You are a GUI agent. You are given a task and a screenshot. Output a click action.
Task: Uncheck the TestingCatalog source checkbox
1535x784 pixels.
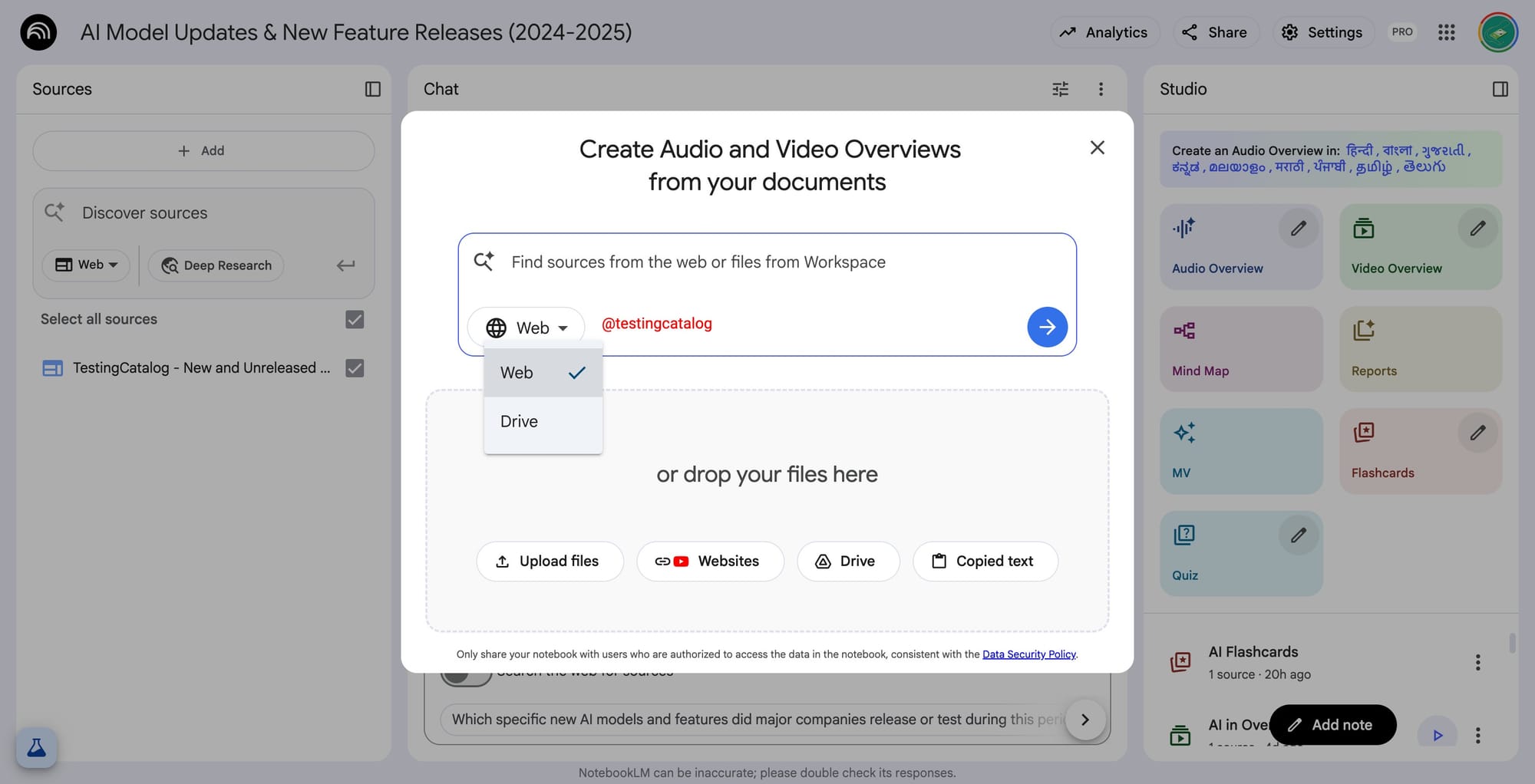[355, 368]
